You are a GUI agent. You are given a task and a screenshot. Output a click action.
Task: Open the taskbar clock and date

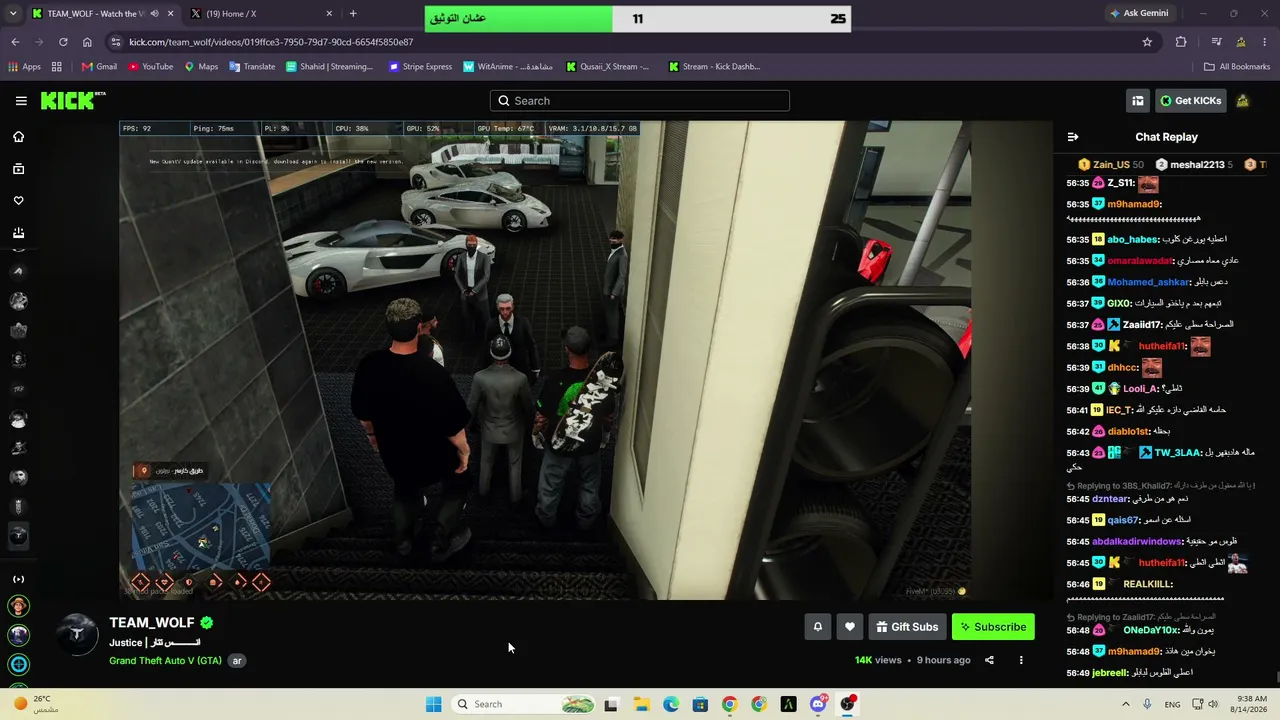(1251, 704)
